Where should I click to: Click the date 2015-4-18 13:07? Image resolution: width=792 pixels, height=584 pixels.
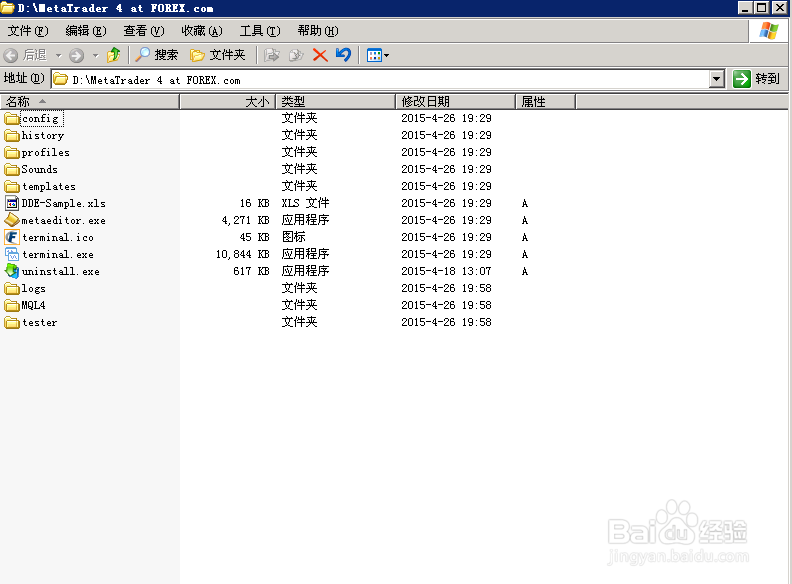446,271
